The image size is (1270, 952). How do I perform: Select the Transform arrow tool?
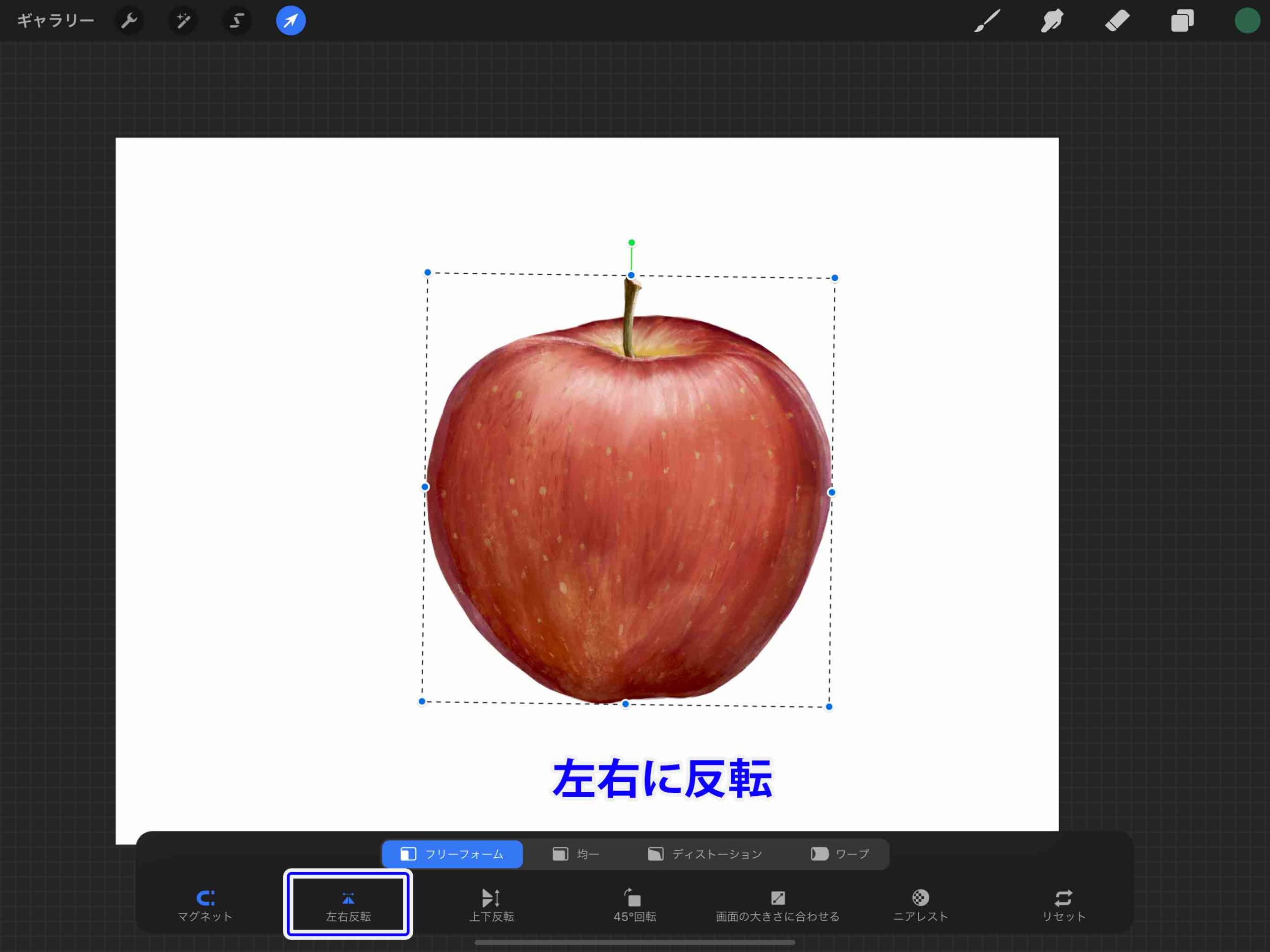(x=290, y=21)
